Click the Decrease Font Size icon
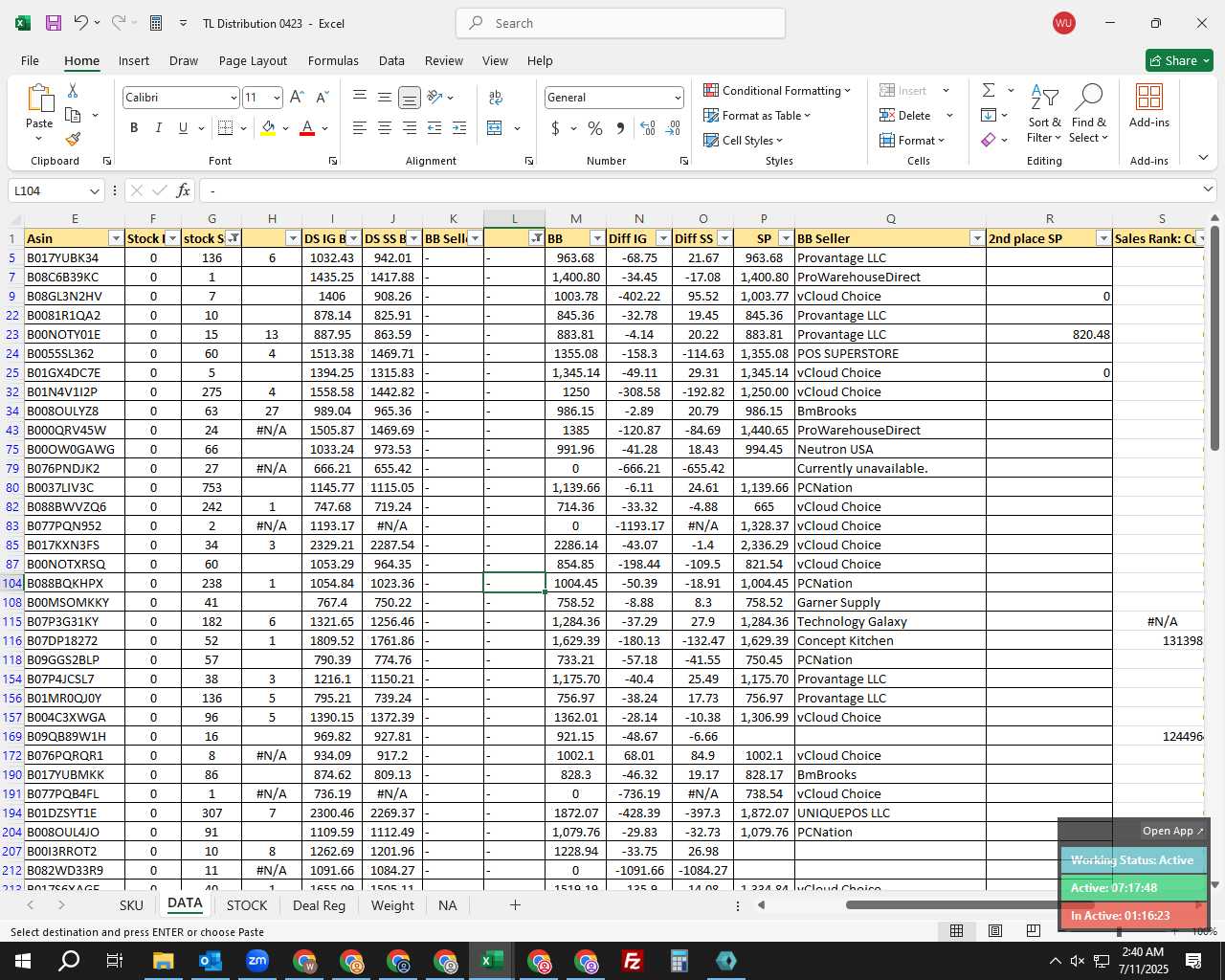 pyautogui.click(x=322, y=97)
